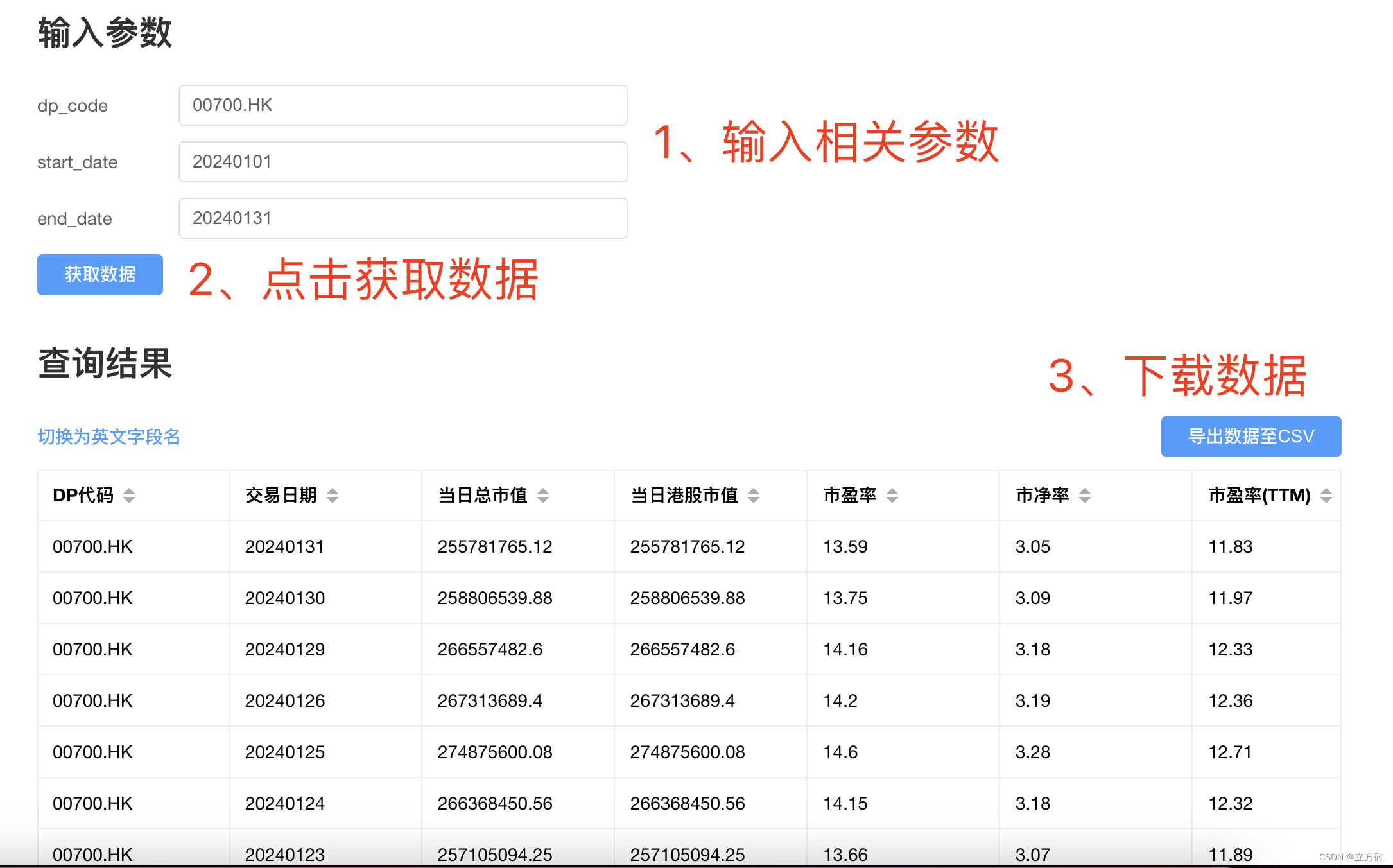Click the start_date input box
Viewport: 1393px width, 868px height.
coord(402,162)
